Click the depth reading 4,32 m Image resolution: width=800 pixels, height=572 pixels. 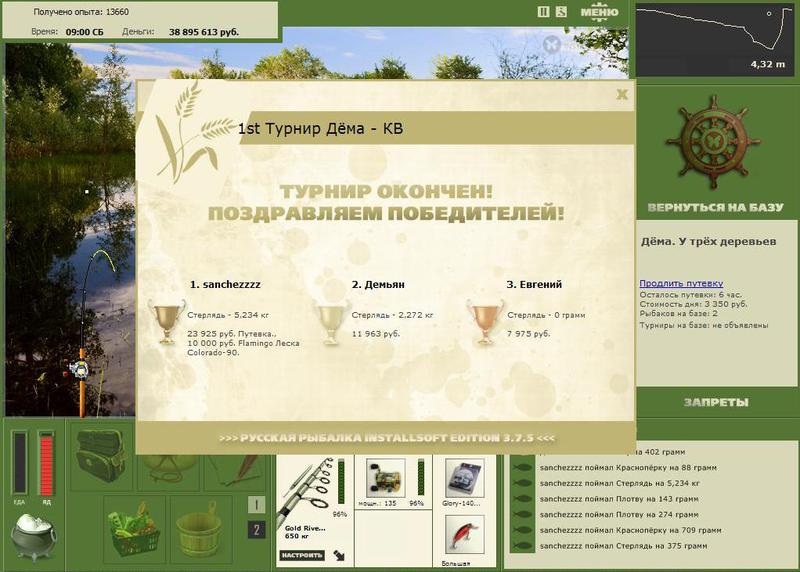click(x=767, y=64)
